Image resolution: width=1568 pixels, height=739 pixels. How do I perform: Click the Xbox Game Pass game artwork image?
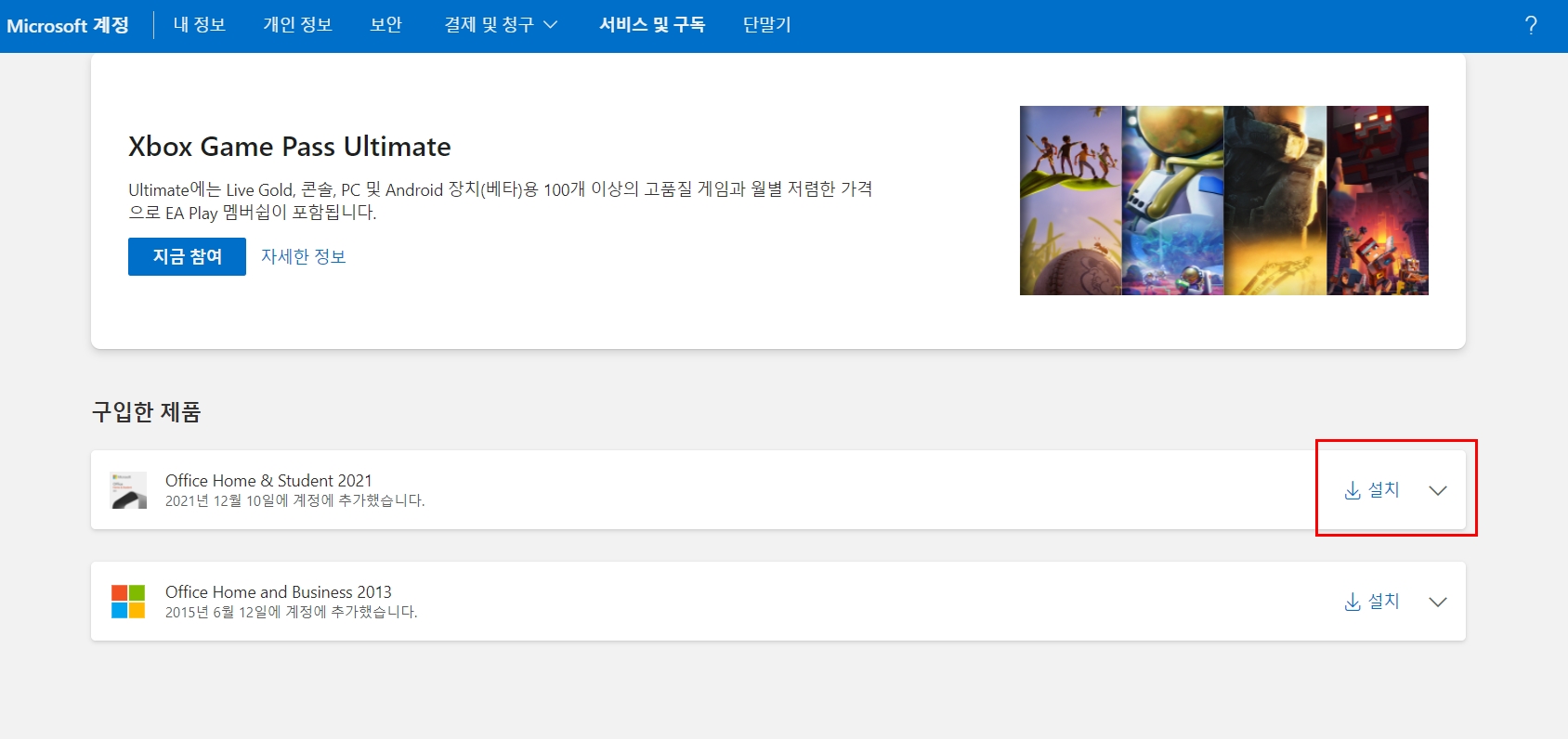click(x=1224, y=201)
